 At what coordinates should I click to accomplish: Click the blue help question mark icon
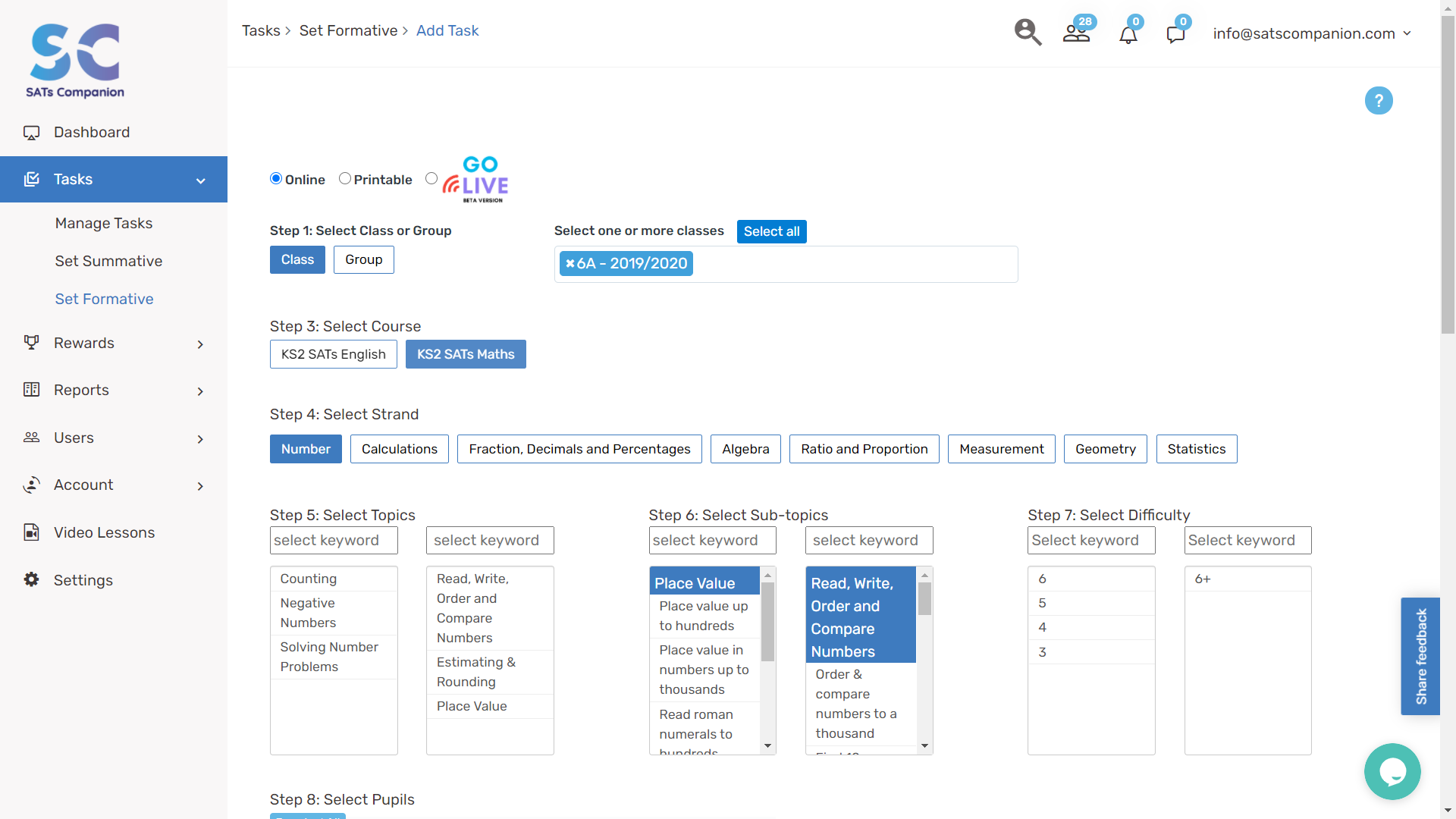1379,100
